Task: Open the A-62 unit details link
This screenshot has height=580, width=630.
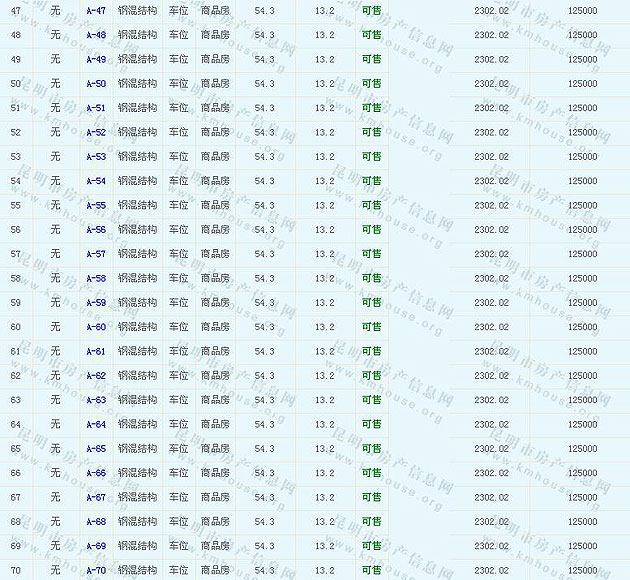Action: point(96,376)
